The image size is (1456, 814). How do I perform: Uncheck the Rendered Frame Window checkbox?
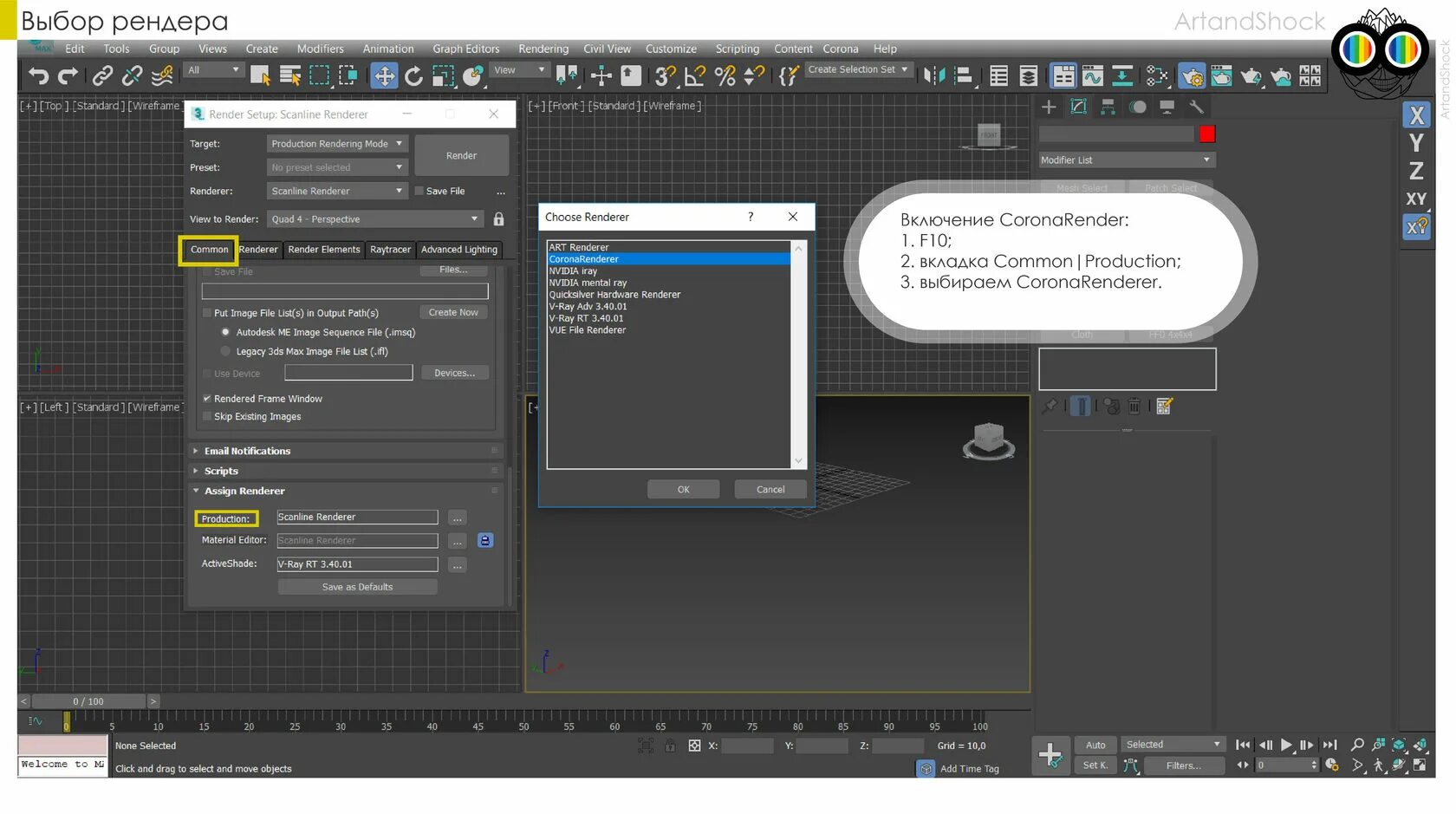point(207,399)
